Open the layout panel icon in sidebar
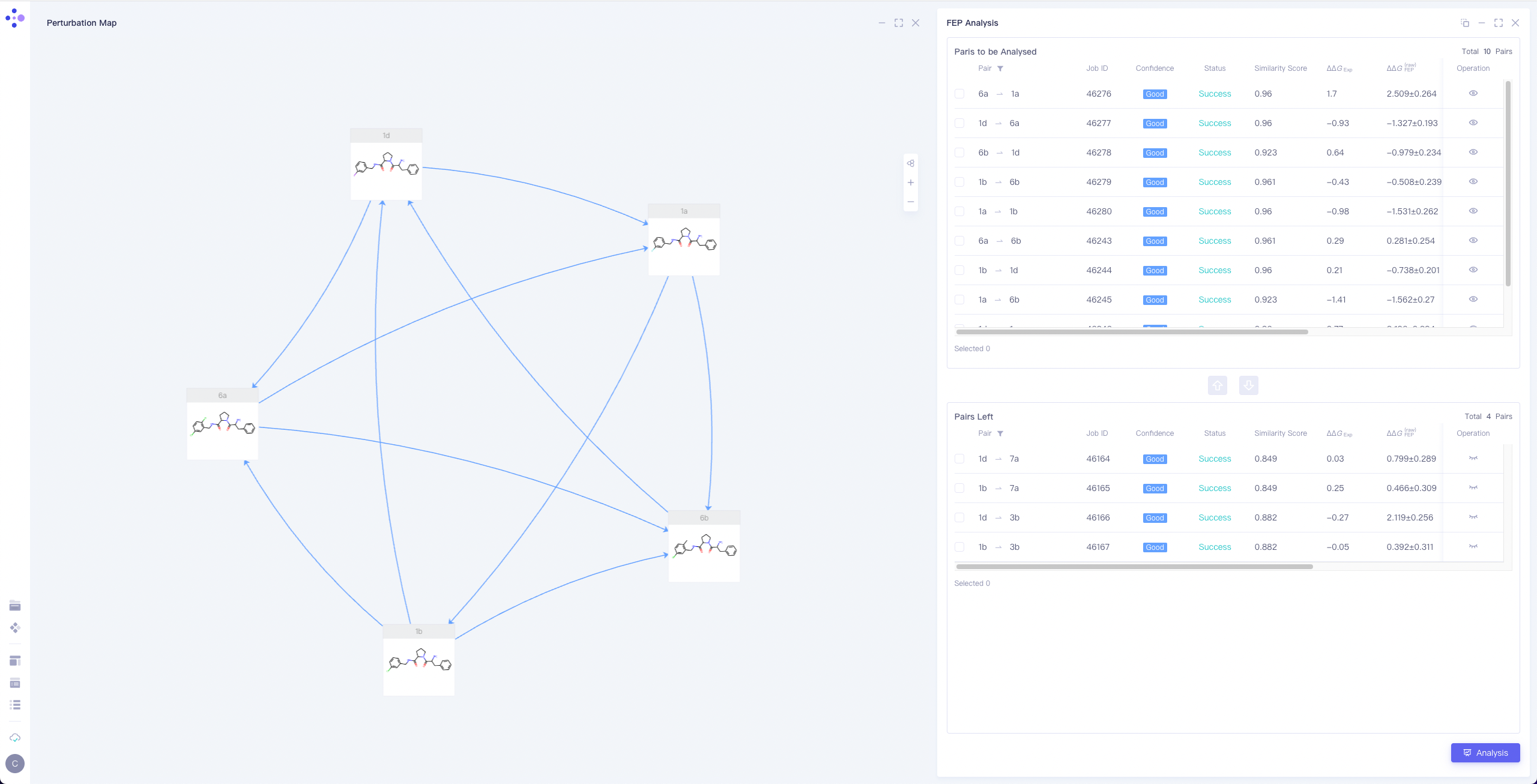The width and height of the screenshot is (1537, 784). (15, 661)
